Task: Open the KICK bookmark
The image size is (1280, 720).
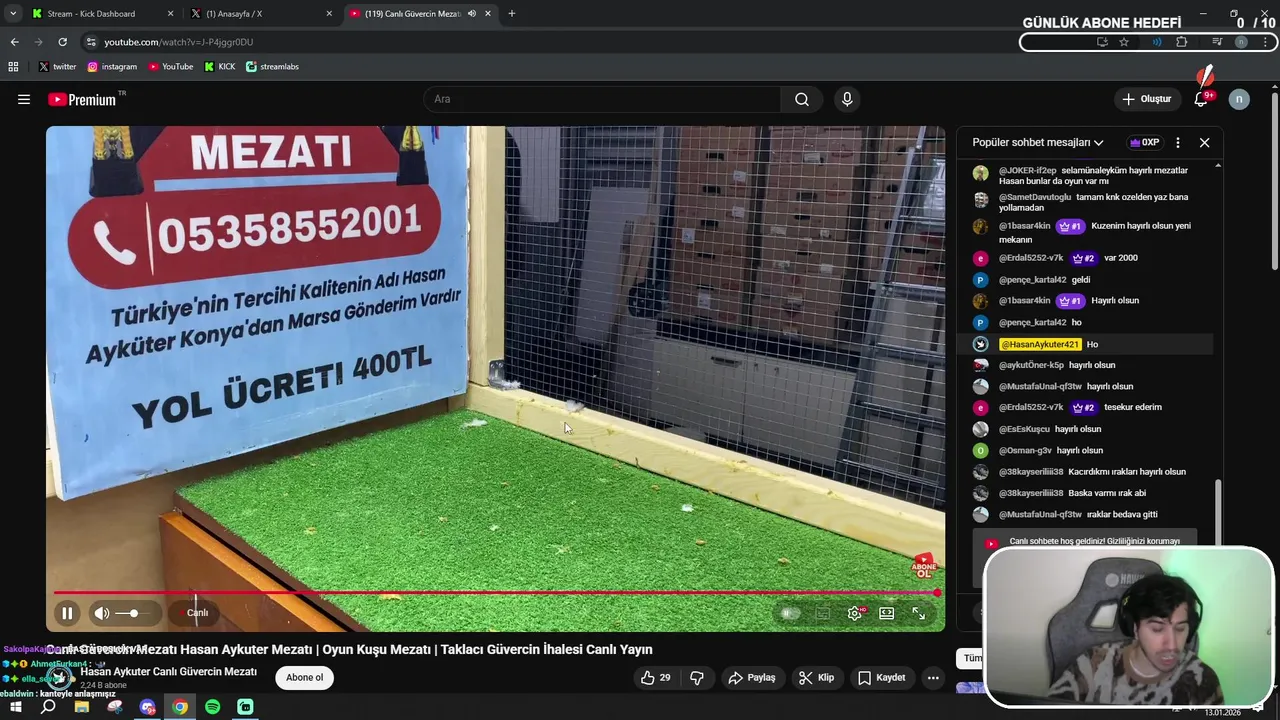Action: click(x=220, y=67)
